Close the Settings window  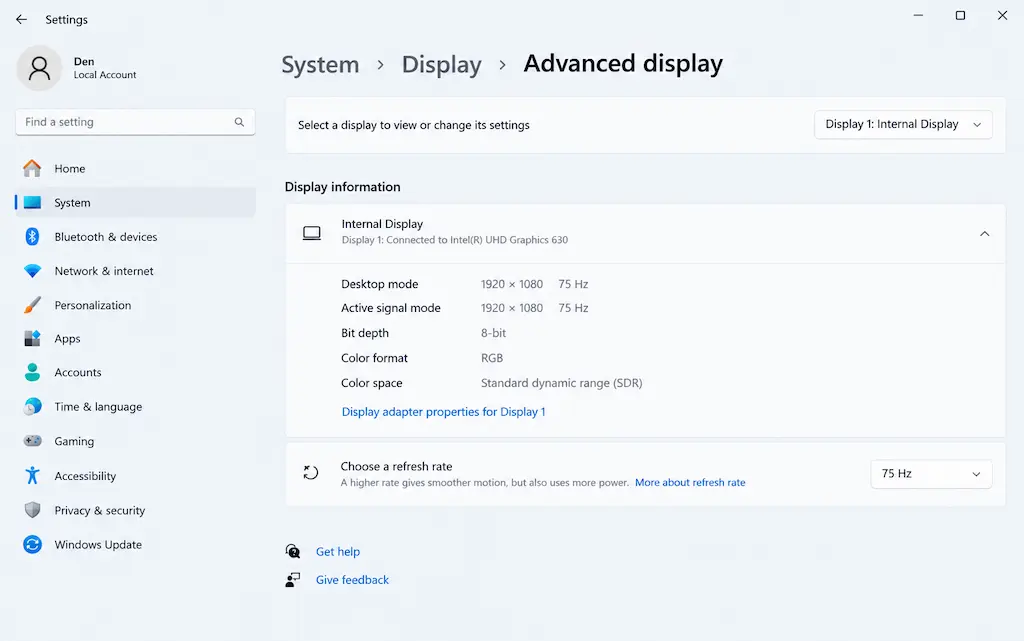tap(1002, 15)
